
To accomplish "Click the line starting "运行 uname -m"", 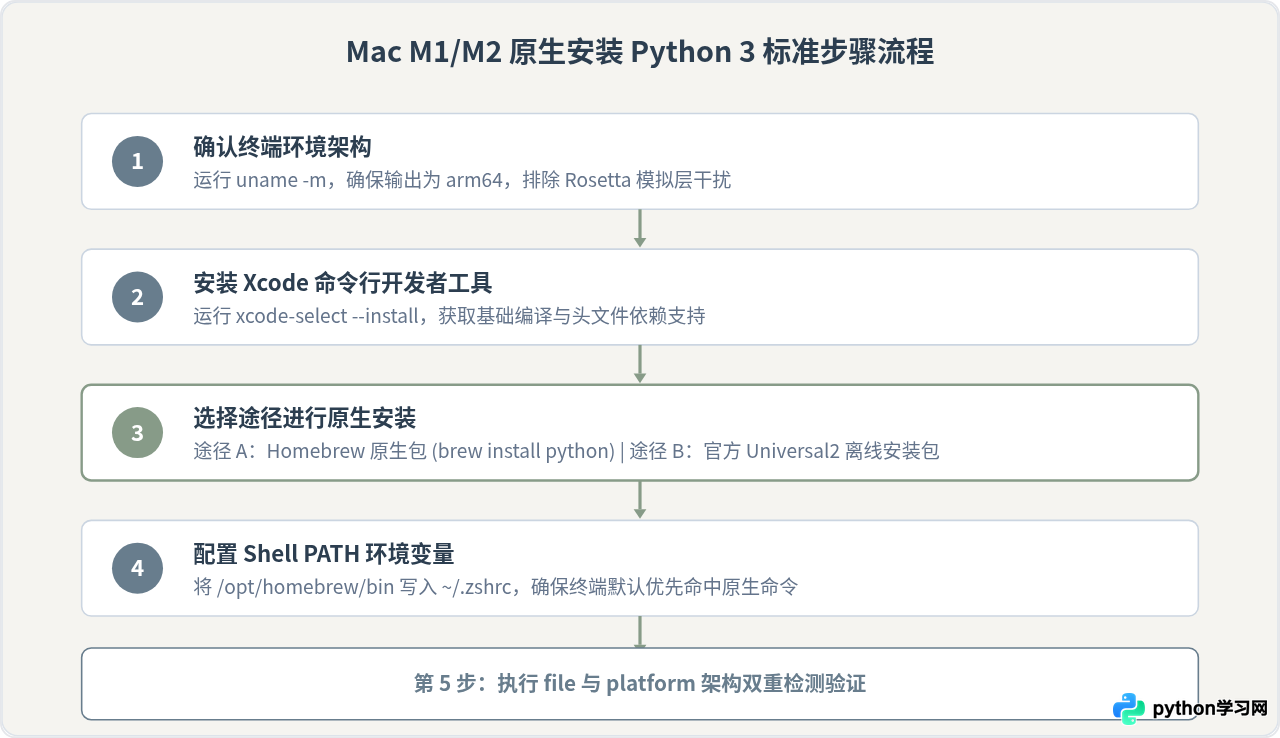I will [x=462, y=180].
